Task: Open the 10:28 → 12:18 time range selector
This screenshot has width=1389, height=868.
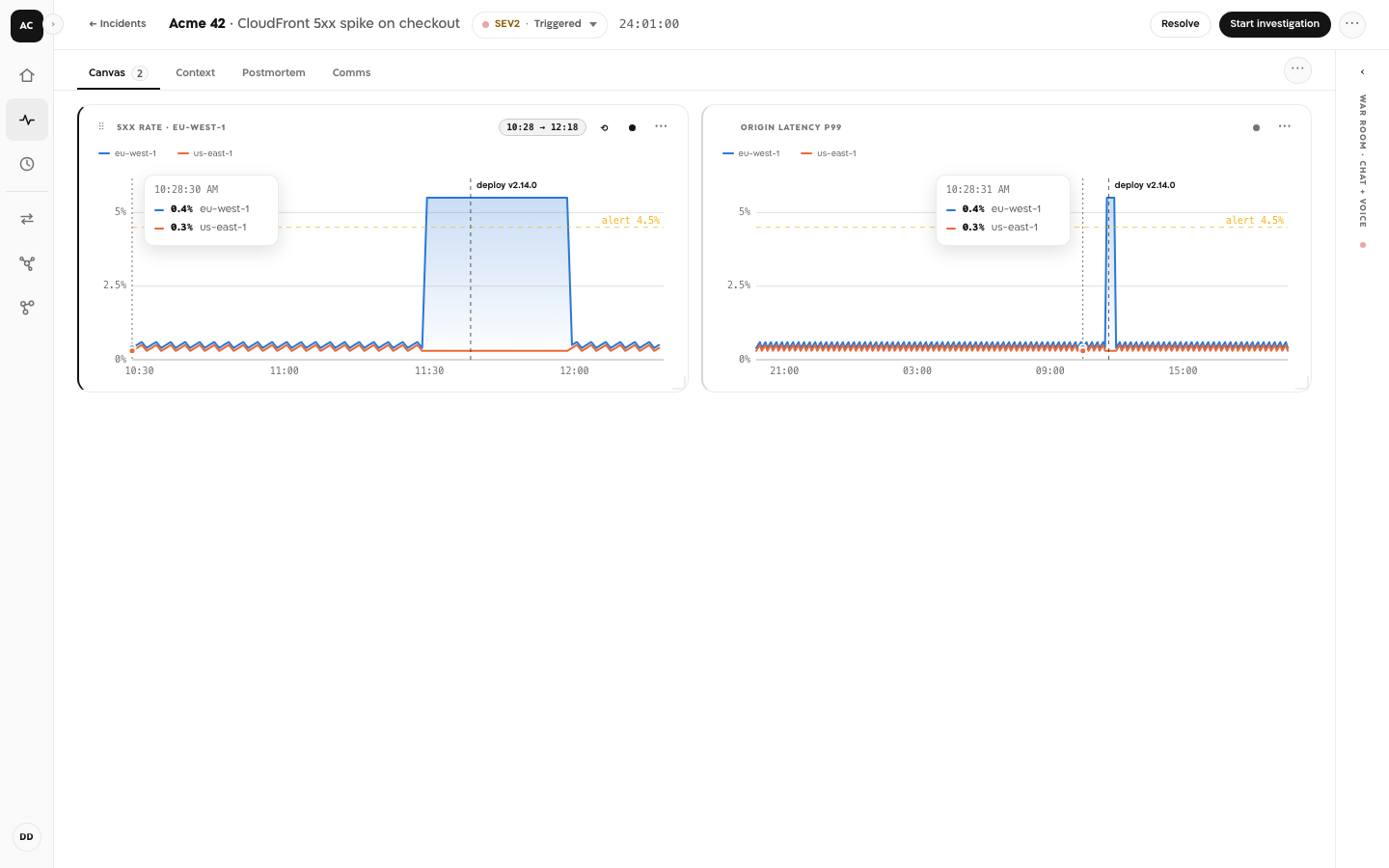Action: point(542,127)
